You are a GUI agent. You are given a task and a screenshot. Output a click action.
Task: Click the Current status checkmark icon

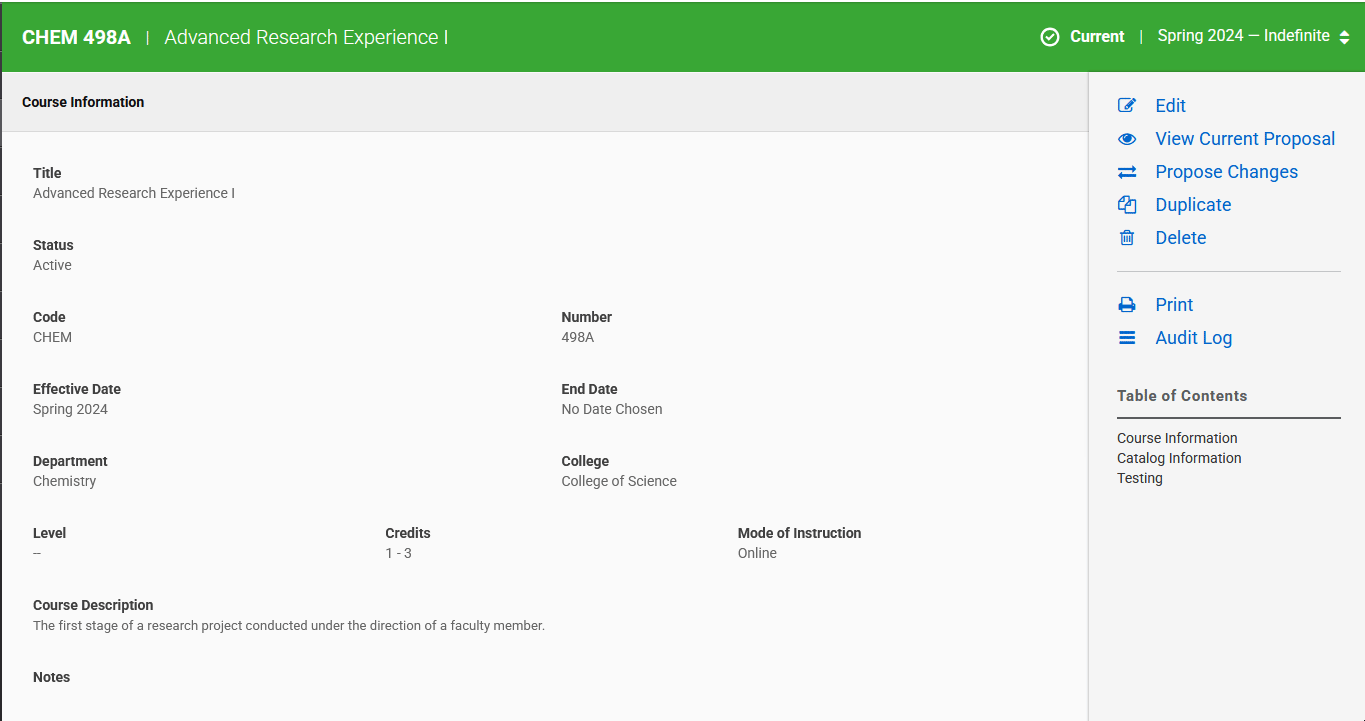1050,37
